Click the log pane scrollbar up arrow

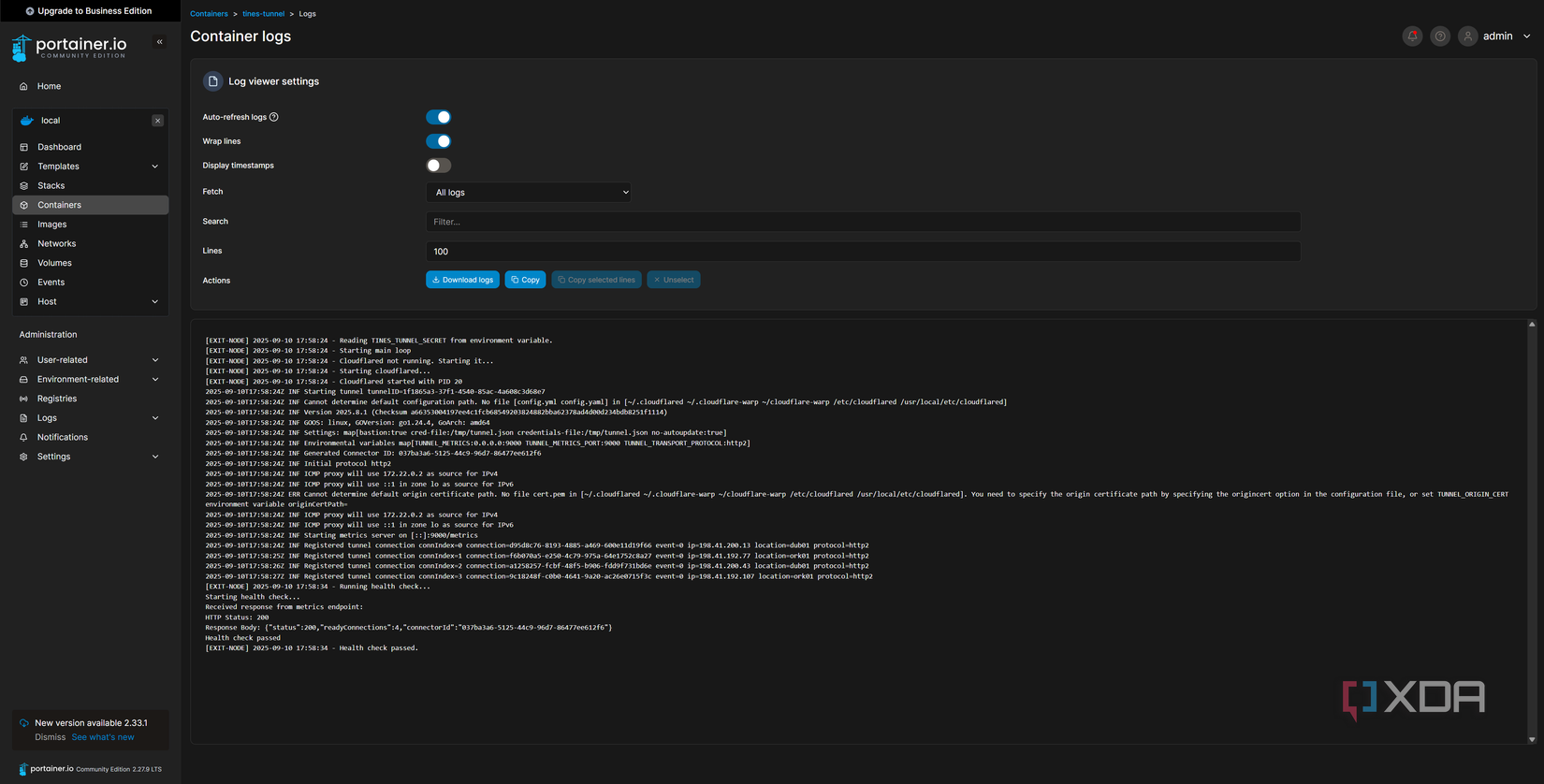[x=1532, y=325]
